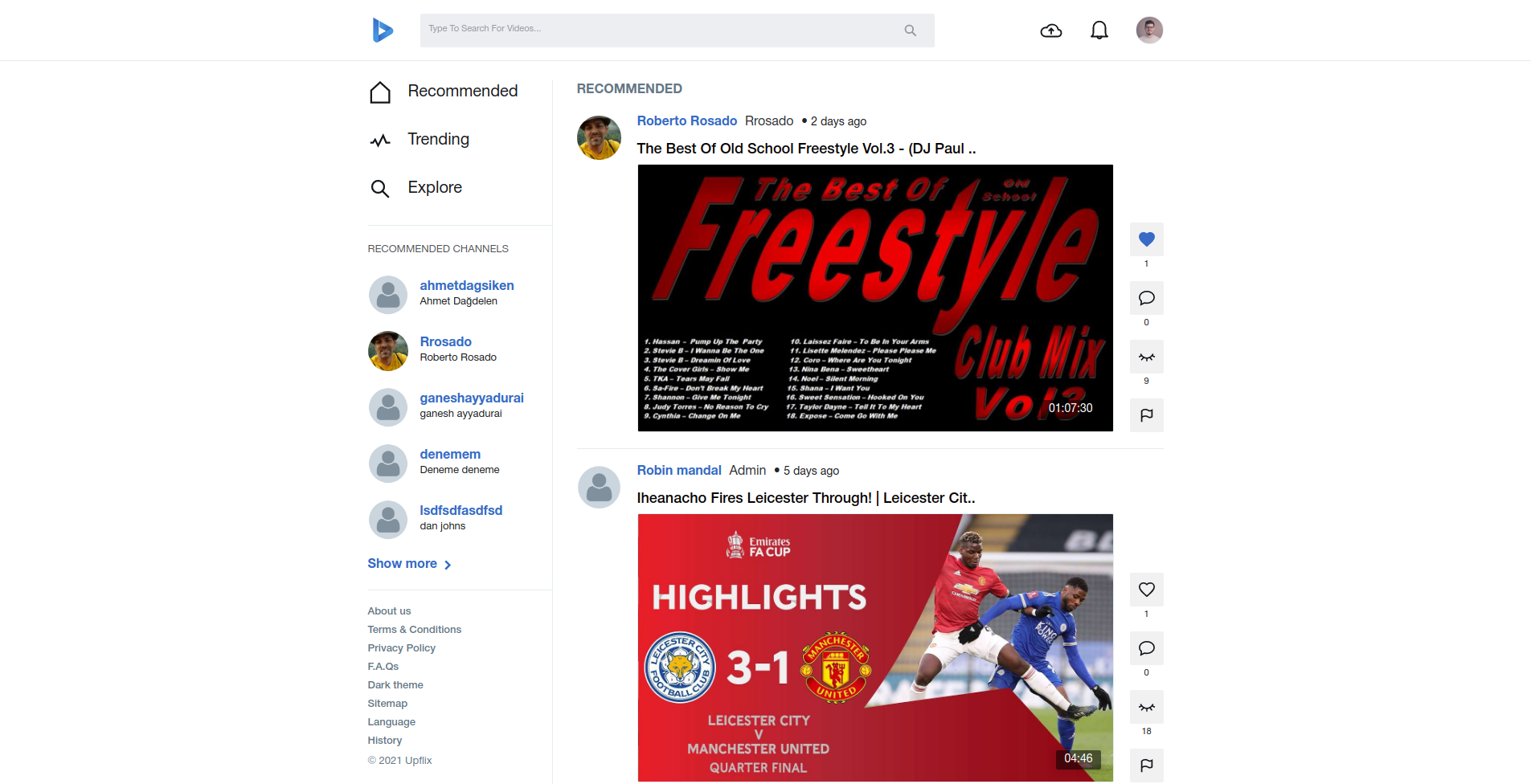Image resolution: width=1531 pixels, height=784 pixels.
Task: Click the views eye icon on Leicester video
Action: pos(1147,707)
